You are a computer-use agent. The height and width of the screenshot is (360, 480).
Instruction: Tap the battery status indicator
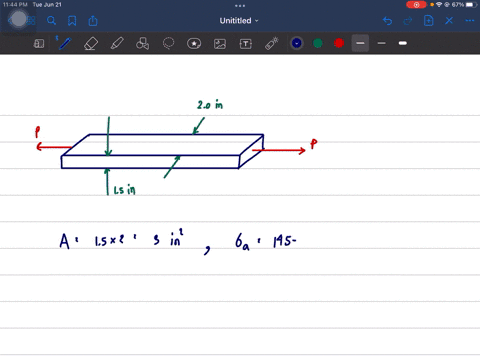pyautogui.click(x=471, y=5)
